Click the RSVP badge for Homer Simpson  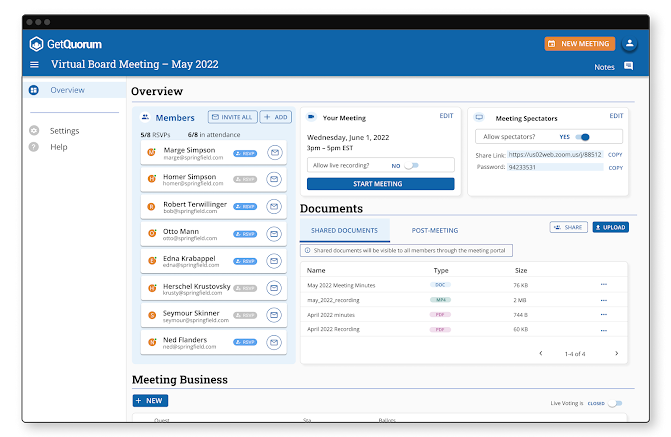coord(244,180)
